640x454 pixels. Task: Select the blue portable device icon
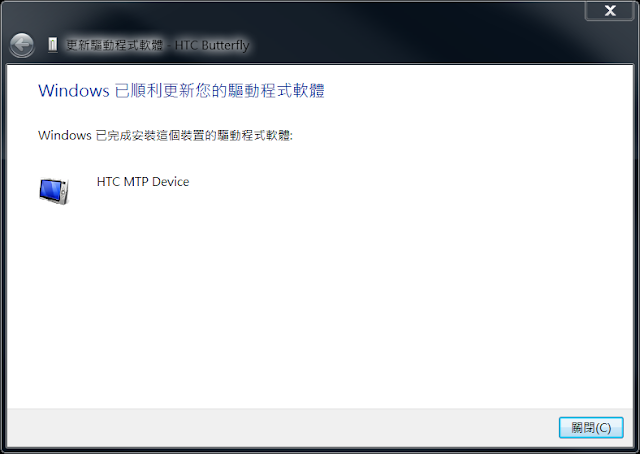(x=54, y=191)
